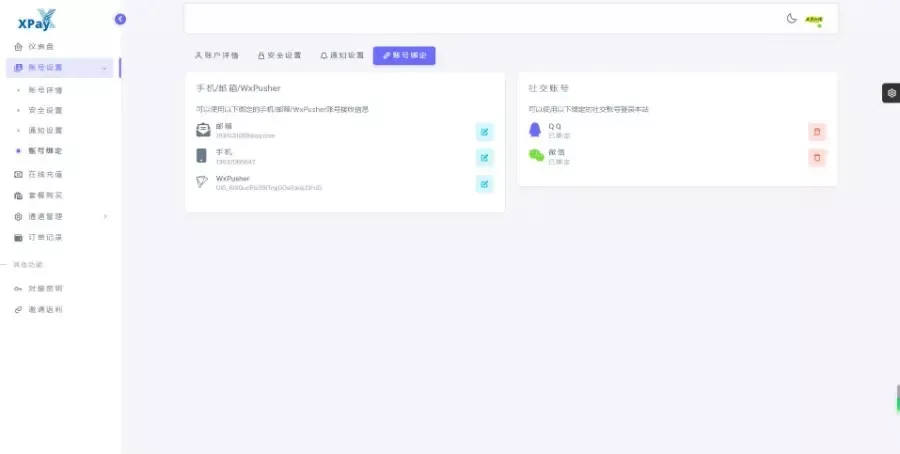Switch to the 安全设置 tab

tap(279, 56)
